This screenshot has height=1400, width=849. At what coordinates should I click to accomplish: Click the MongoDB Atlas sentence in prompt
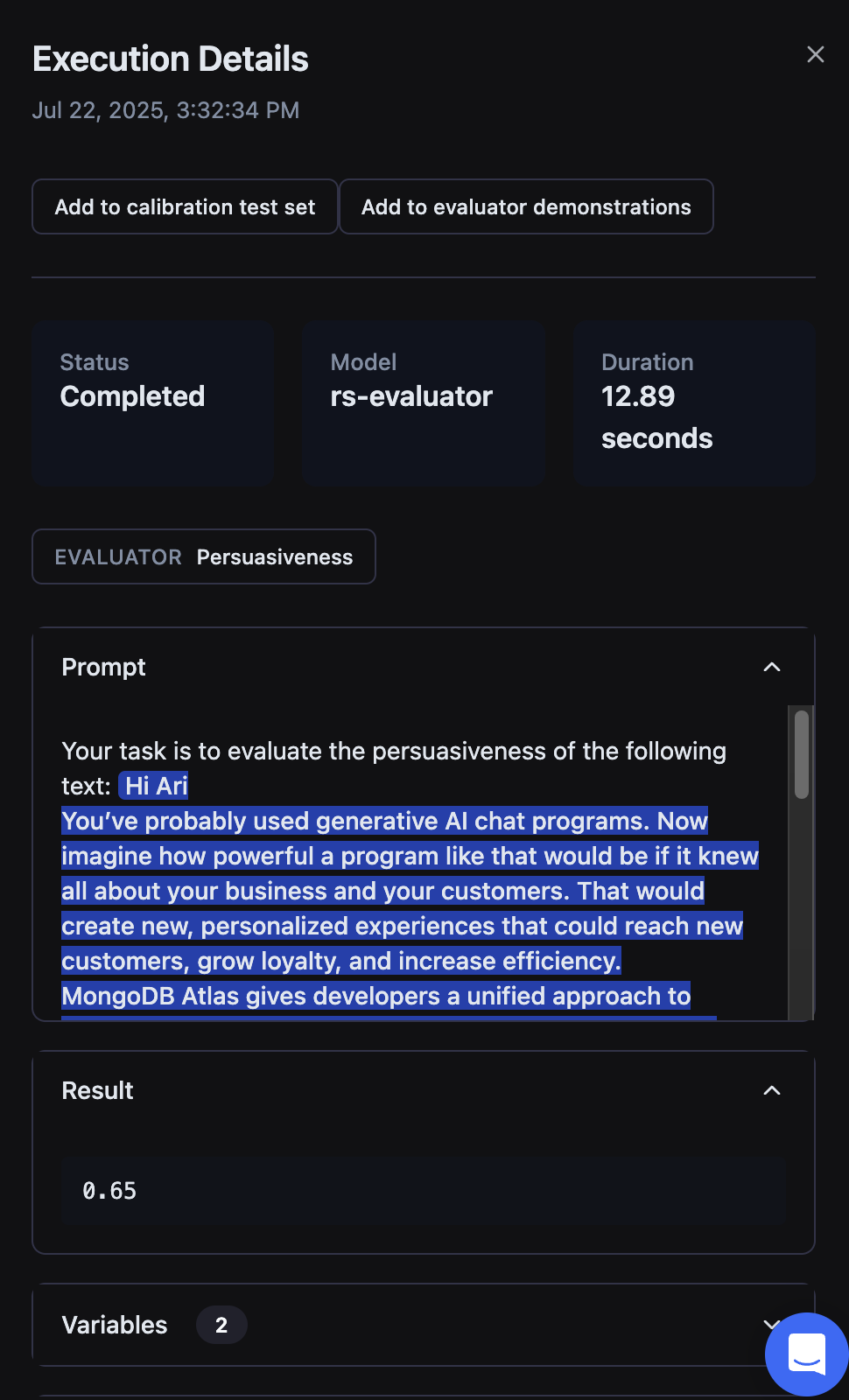click(x=375, y=996)
